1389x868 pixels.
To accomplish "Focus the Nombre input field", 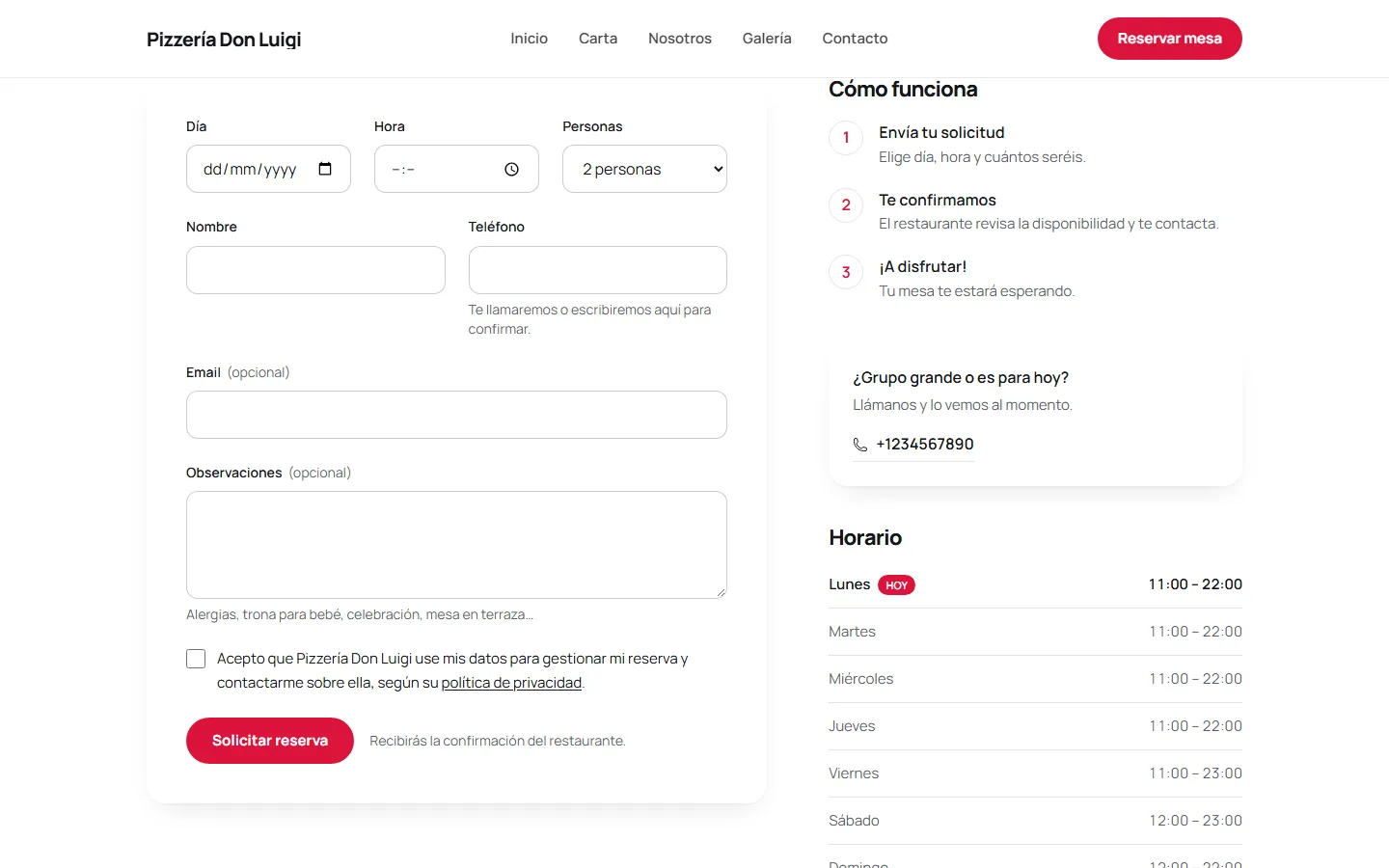I will click(315, 270).
